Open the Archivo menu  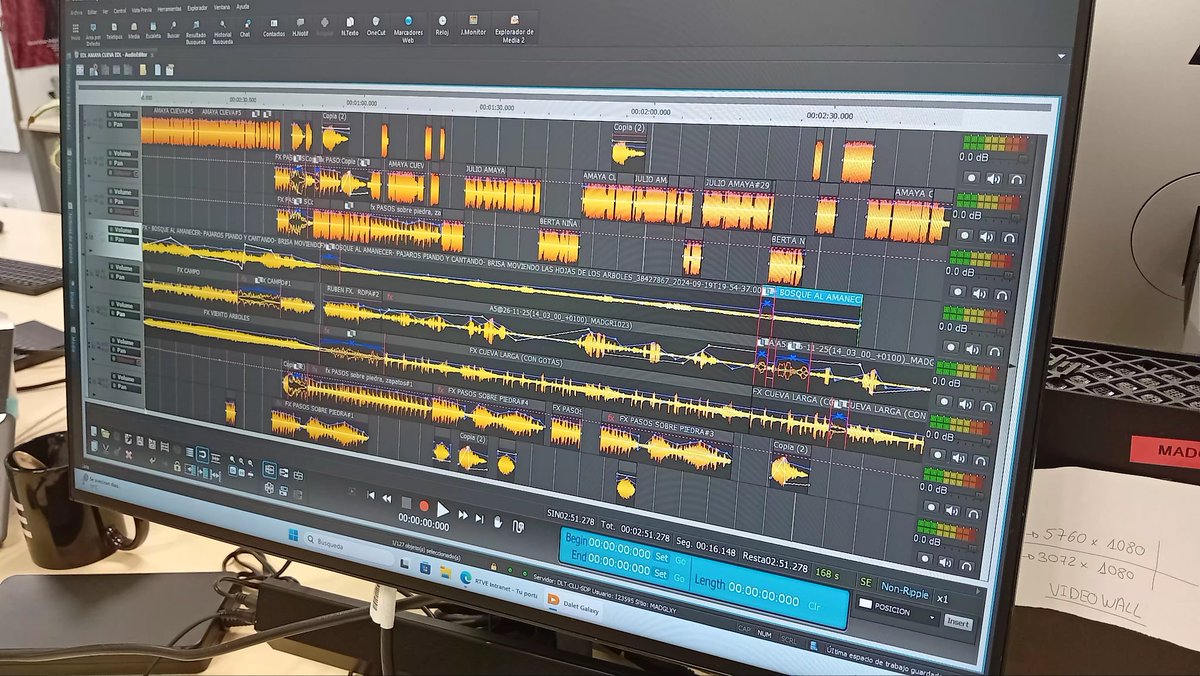[76, 12]
